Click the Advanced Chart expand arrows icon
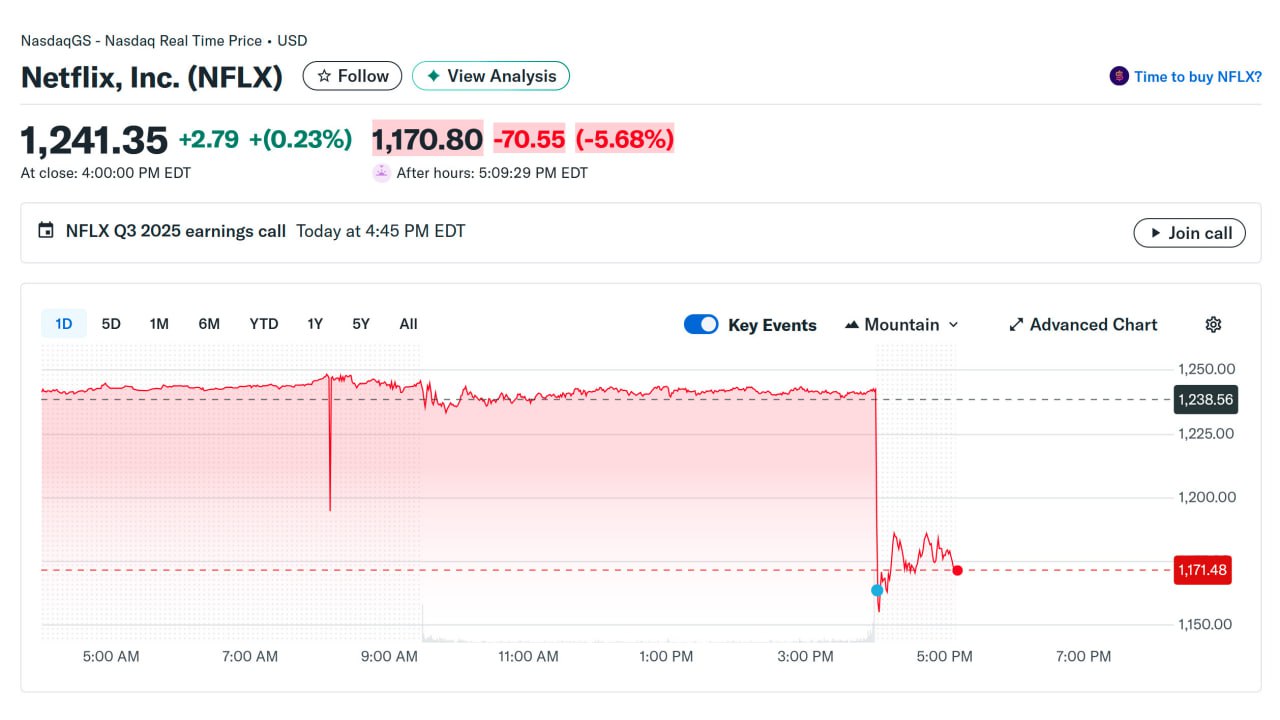Viewport: 1280px width, 720px height. tap(1016, 324)
